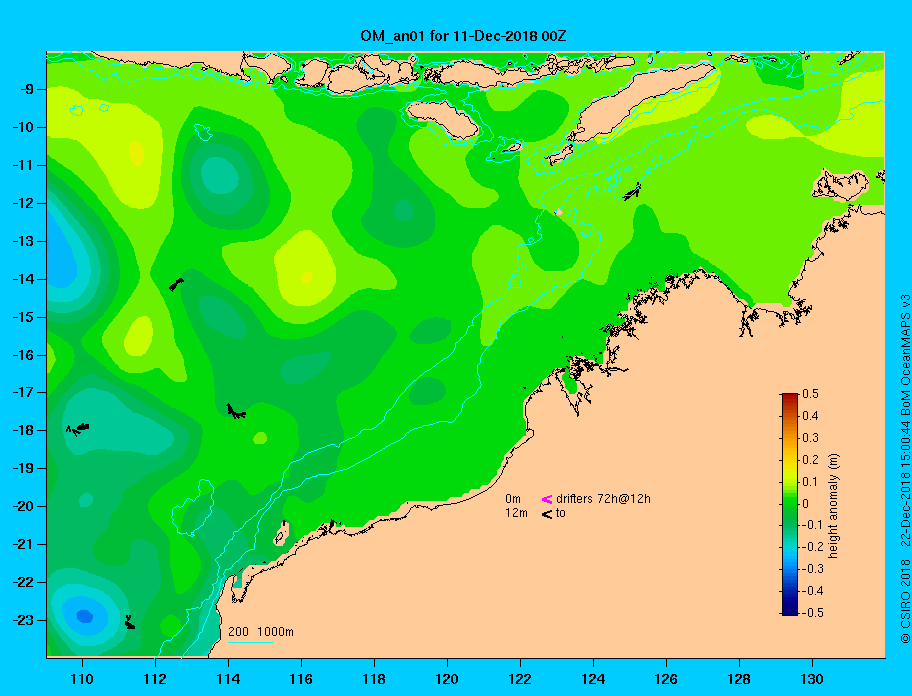Click the '200 1000m' bathymetry contour label
This screenshot has width=912, height=696.
[x=261, y=632]
